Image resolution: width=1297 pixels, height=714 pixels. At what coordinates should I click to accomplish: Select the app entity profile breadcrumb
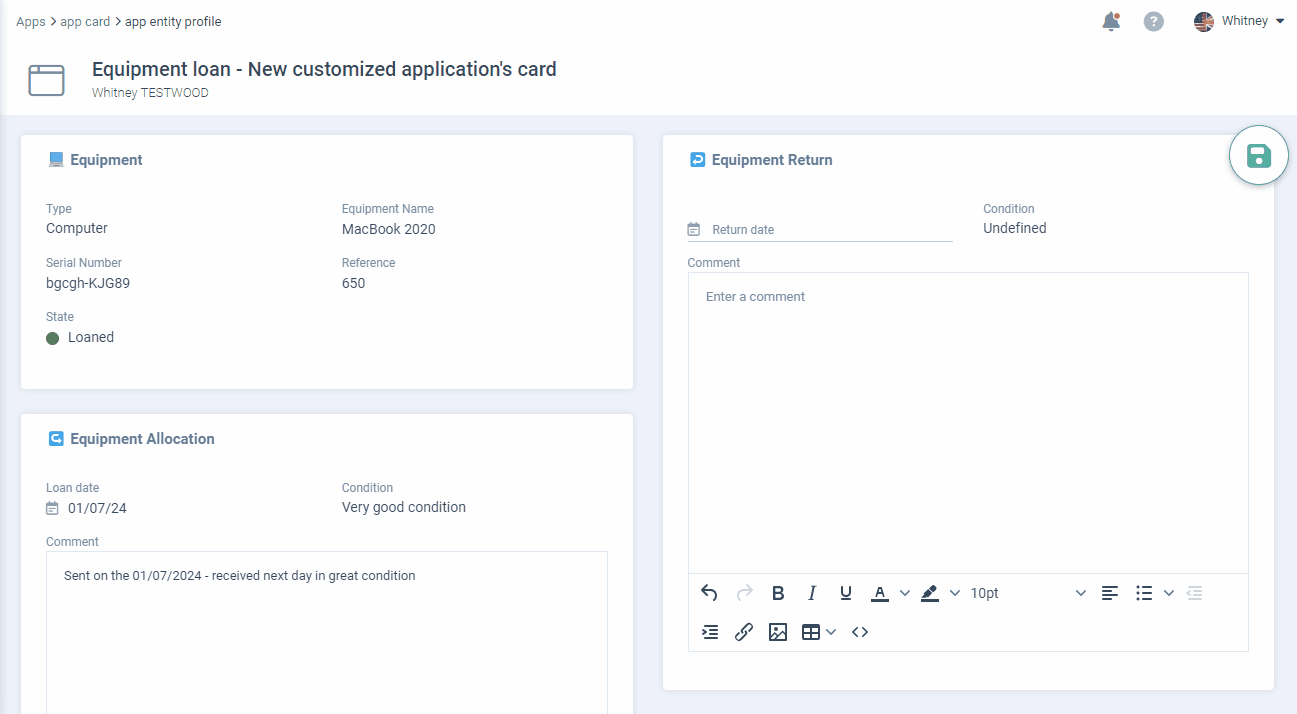tap(173, 22)
